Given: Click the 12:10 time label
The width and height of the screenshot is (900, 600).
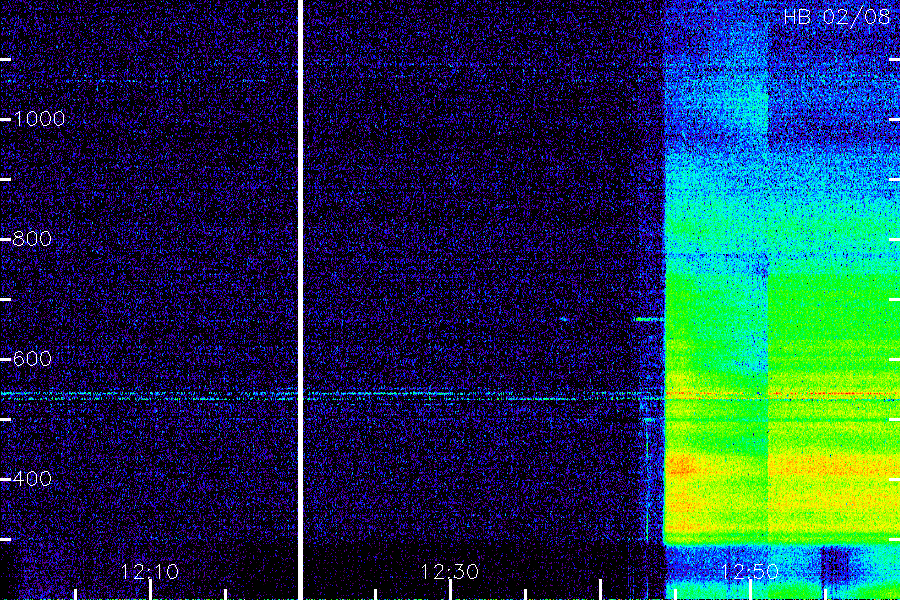Looking at the screenshot, I should click(x=150, y=572).
